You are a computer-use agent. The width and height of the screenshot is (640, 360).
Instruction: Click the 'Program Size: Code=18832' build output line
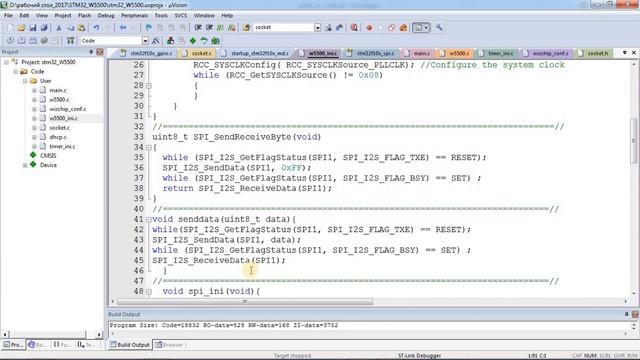(x=224, y=326)
